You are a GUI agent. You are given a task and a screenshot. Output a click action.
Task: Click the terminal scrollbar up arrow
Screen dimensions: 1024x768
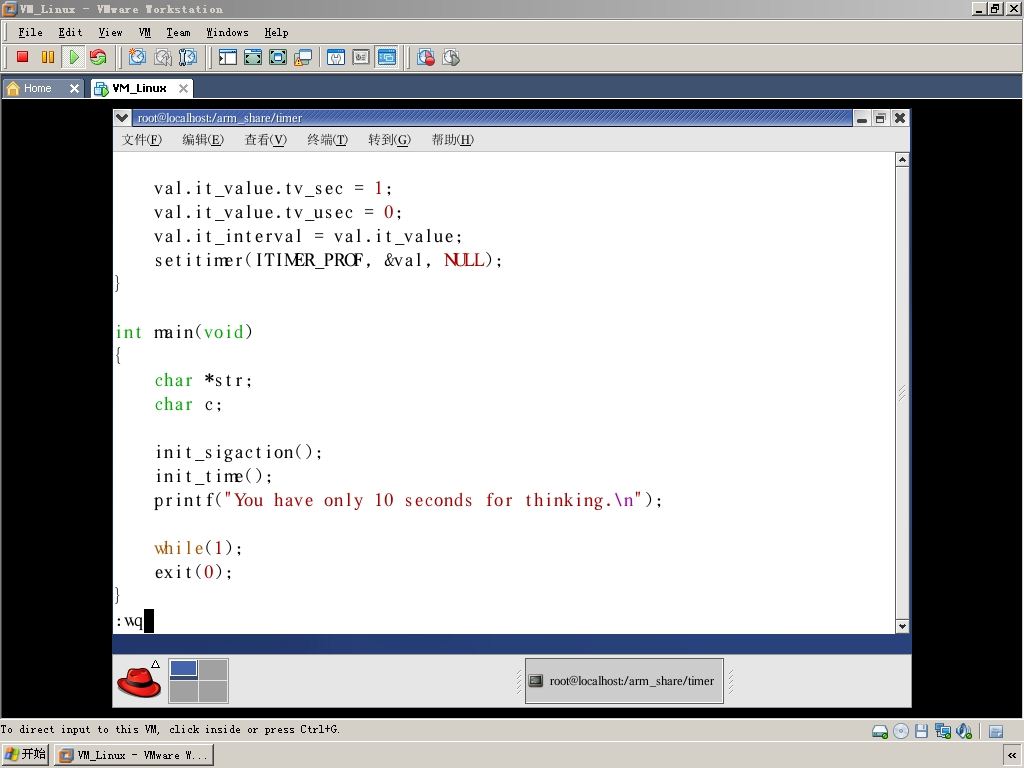902,160
